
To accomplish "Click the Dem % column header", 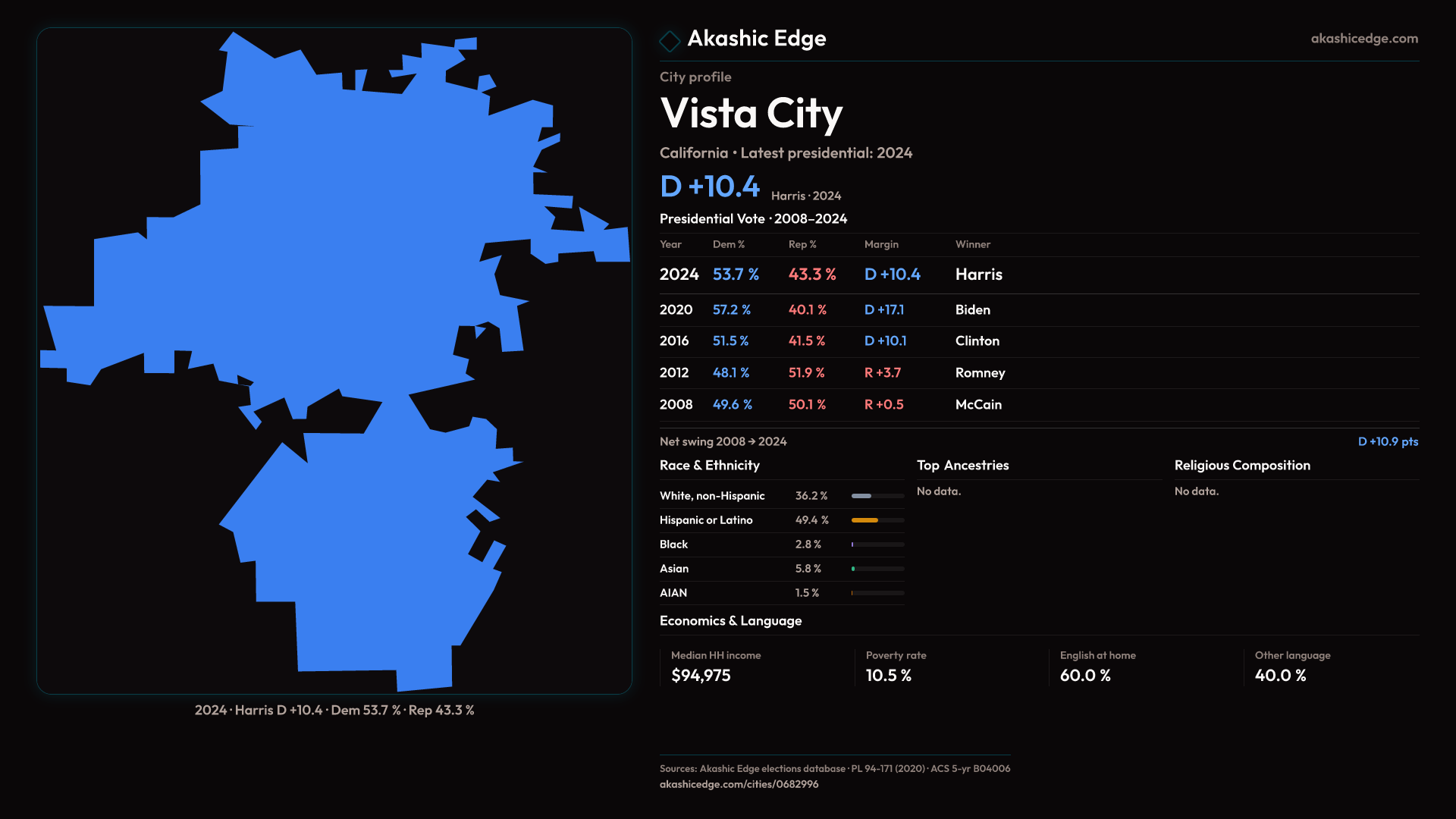I will coord(728,244).
